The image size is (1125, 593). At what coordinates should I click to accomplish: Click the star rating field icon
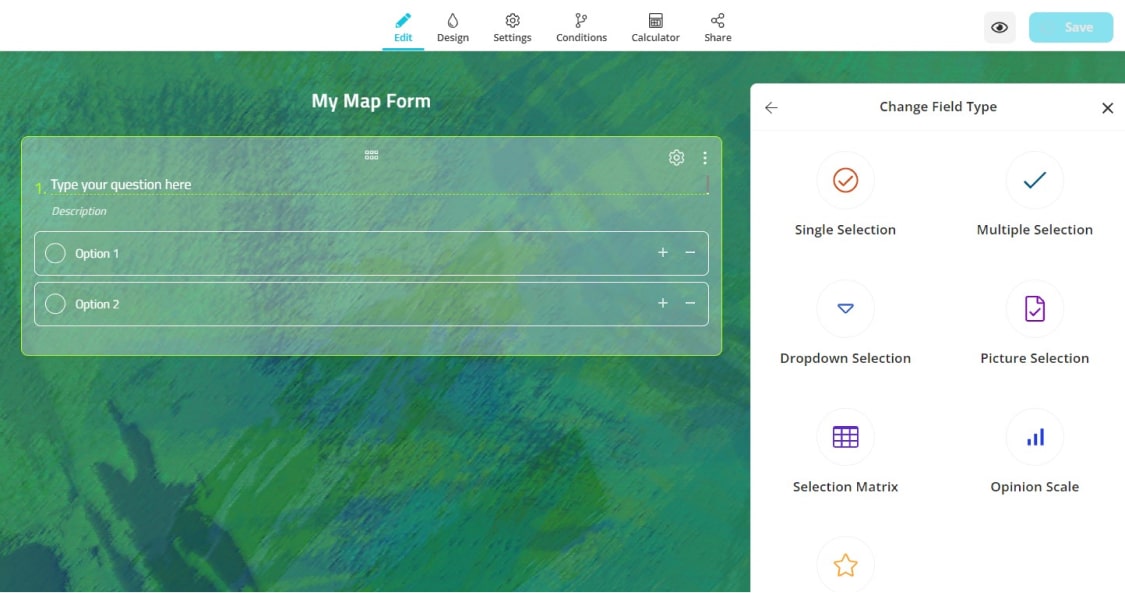click(845, 565)
